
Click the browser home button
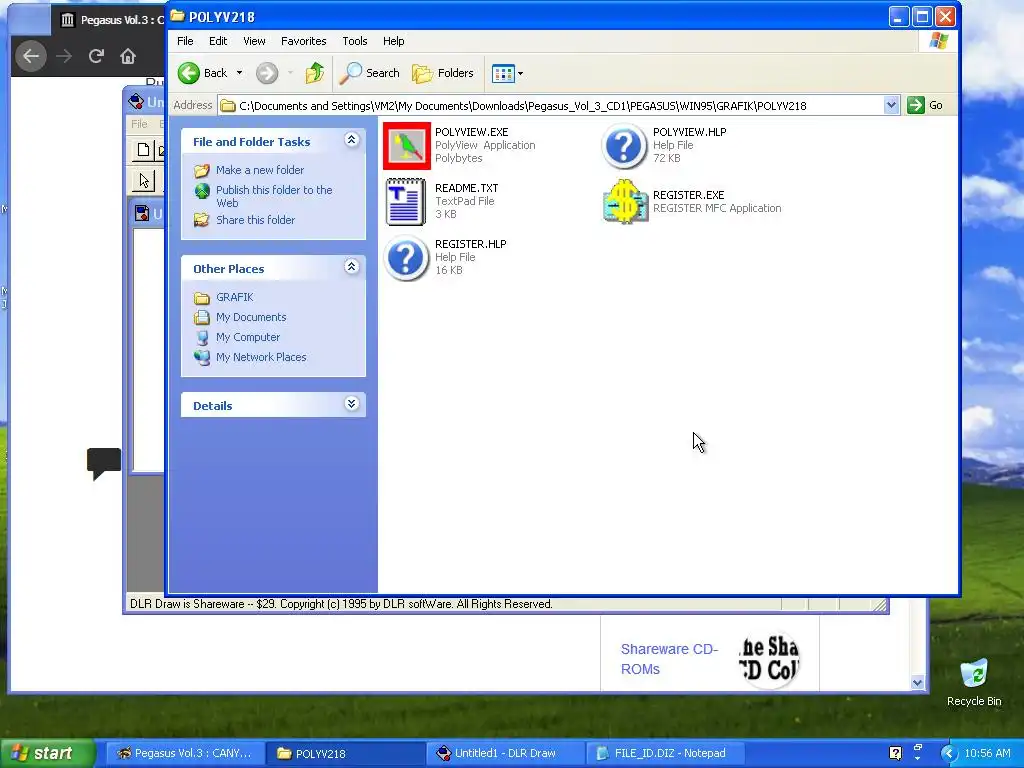[x=128, y=56]
